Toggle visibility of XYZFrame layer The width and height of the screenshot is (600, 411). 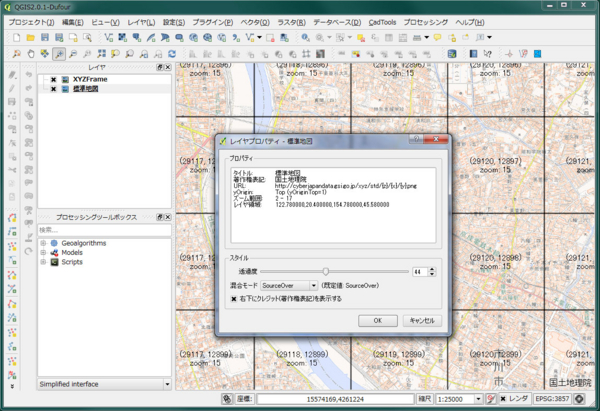(54, 80)
